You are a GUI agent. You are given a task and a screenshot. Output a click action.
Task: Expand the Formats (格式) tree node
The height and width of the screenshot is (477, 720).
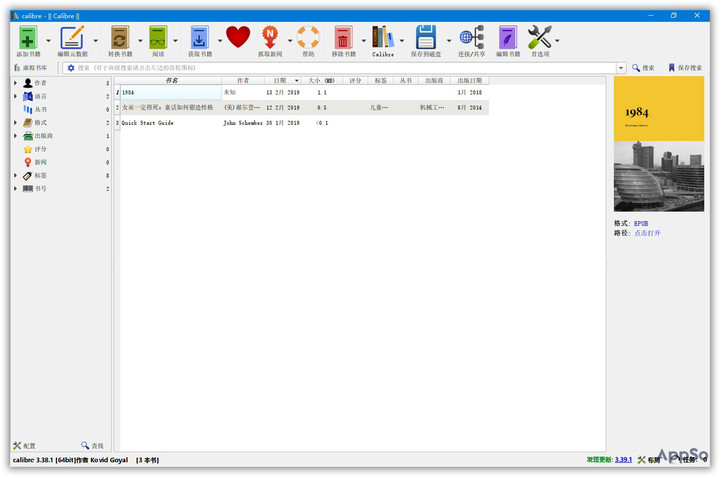click(15, 123)
